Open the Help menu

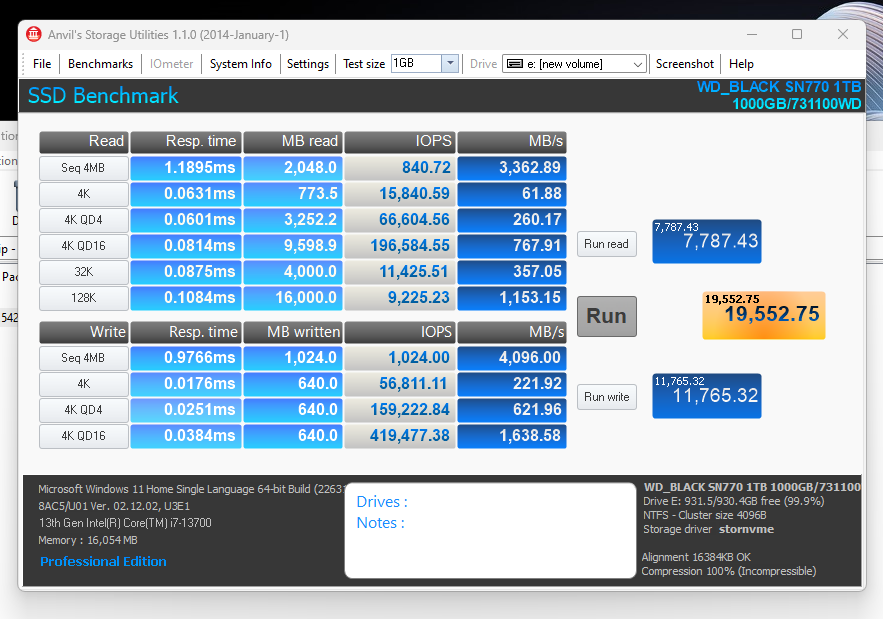coord(741,64)
